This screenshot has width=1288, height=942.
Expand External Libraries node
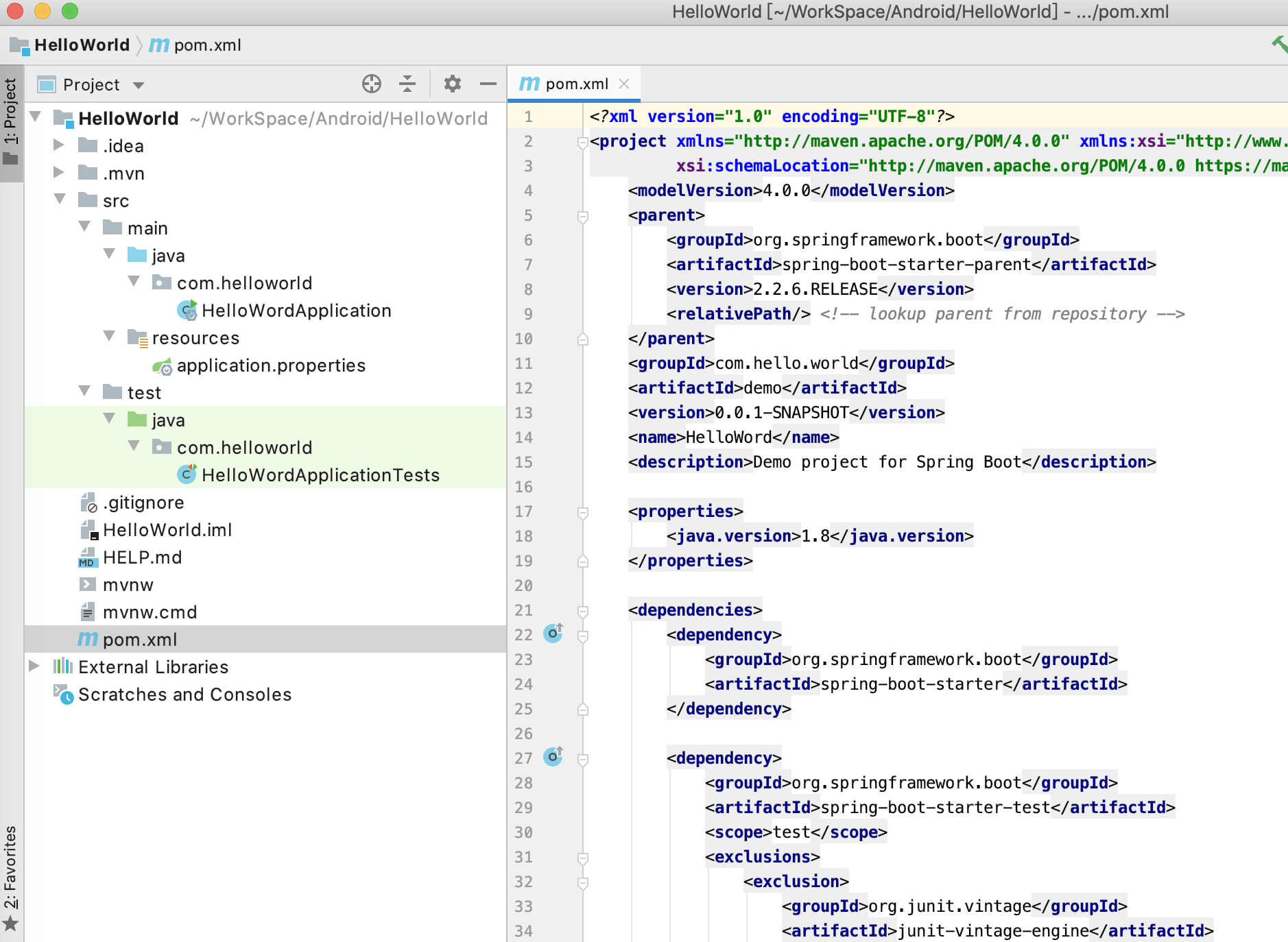[34, 666]
